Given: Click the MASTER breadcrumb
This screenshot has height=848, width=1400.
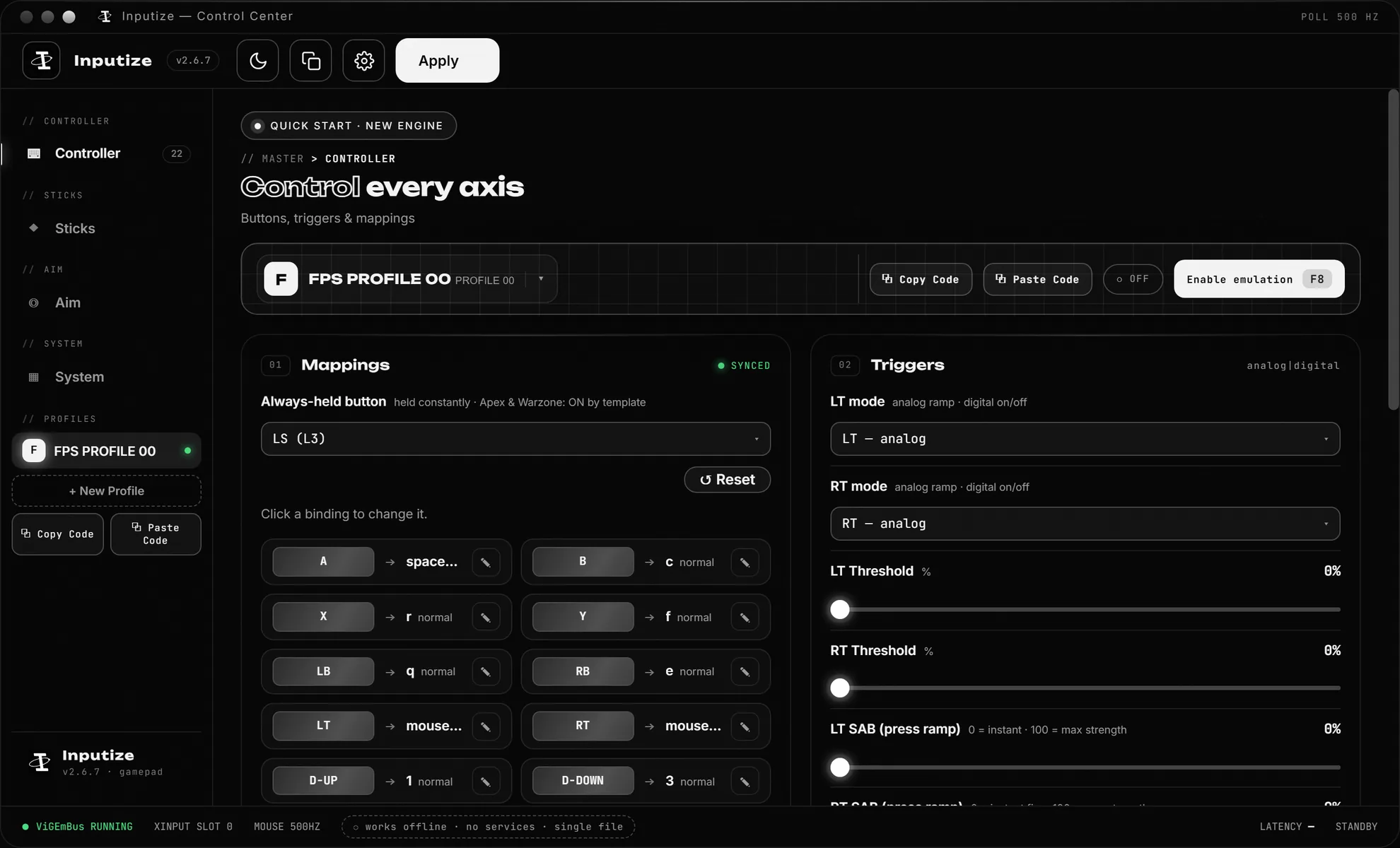Looking at the screenshot, I should [x=282, y=159].
